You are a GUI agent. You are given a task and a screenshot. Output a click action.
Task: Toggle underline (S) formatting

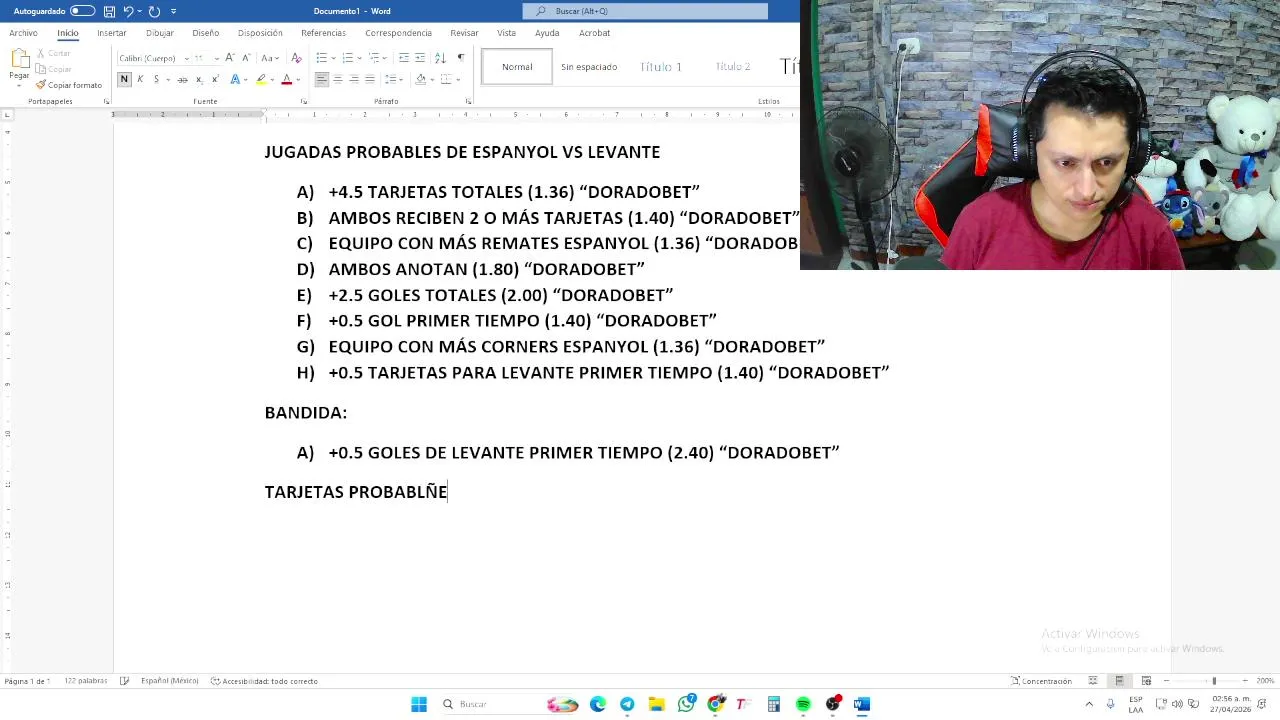[156, 79]
